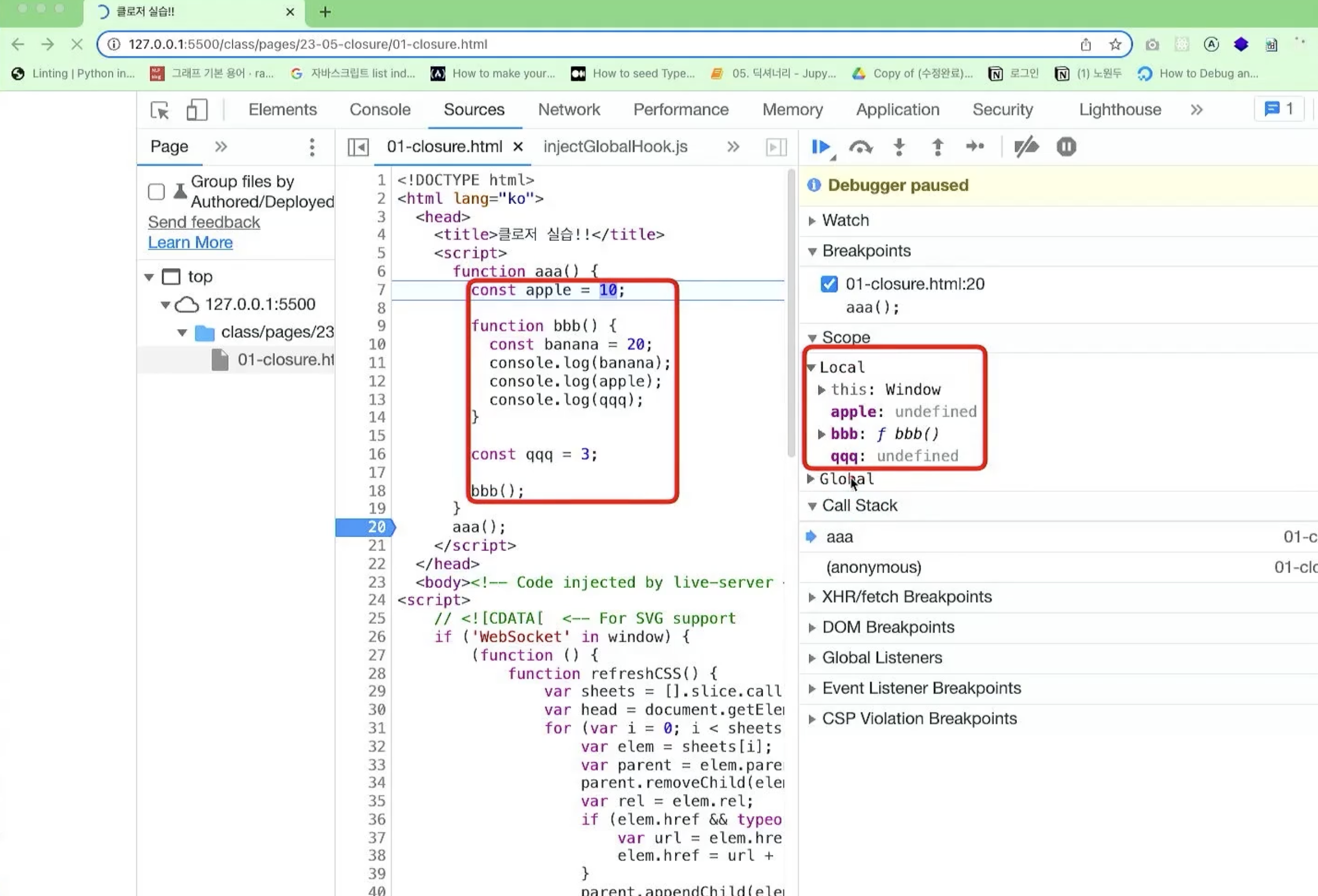Collapse the Scope section

812,338
